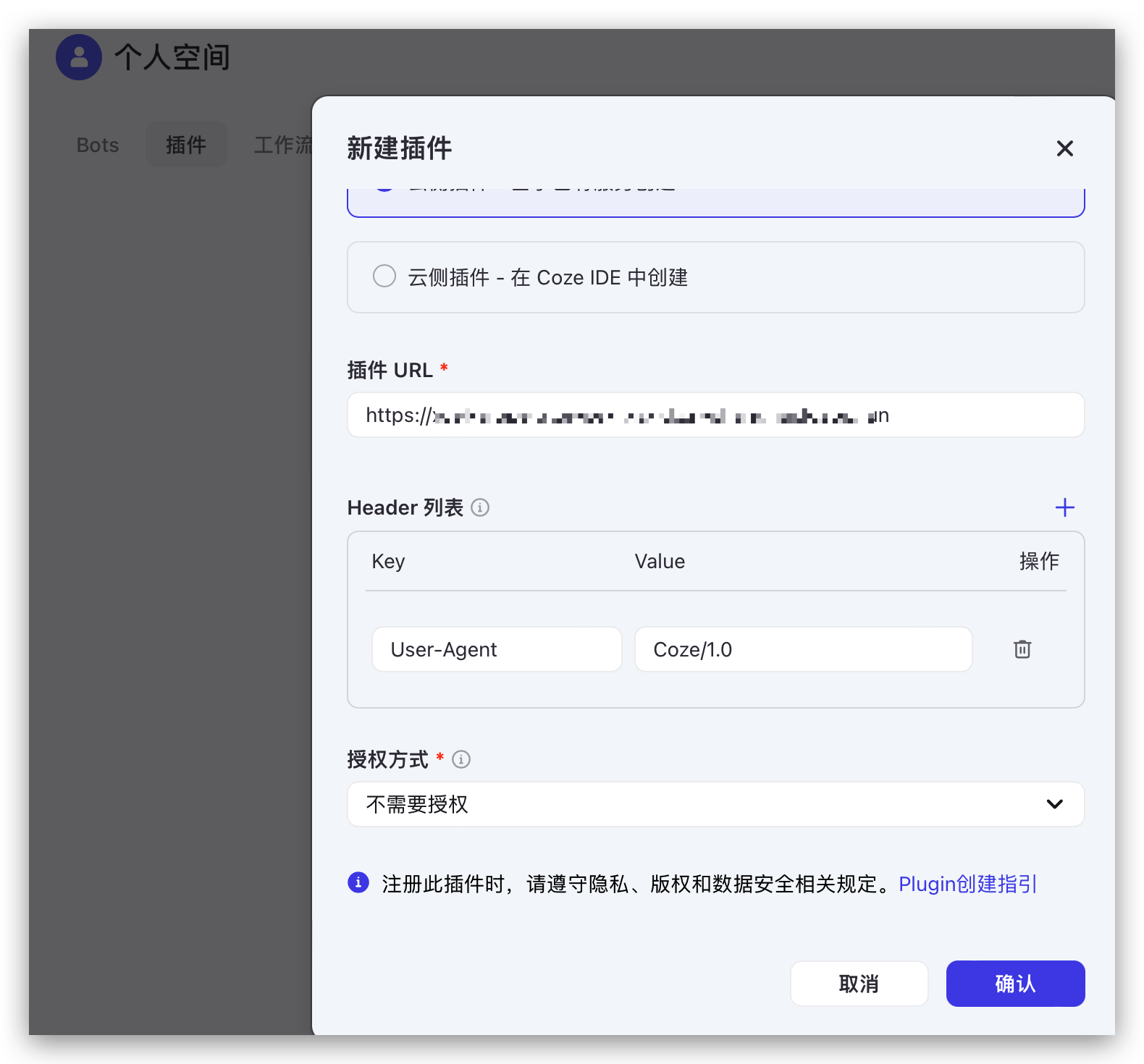
Task: Click info icon beside 授权方式
Action: [461, 759]
